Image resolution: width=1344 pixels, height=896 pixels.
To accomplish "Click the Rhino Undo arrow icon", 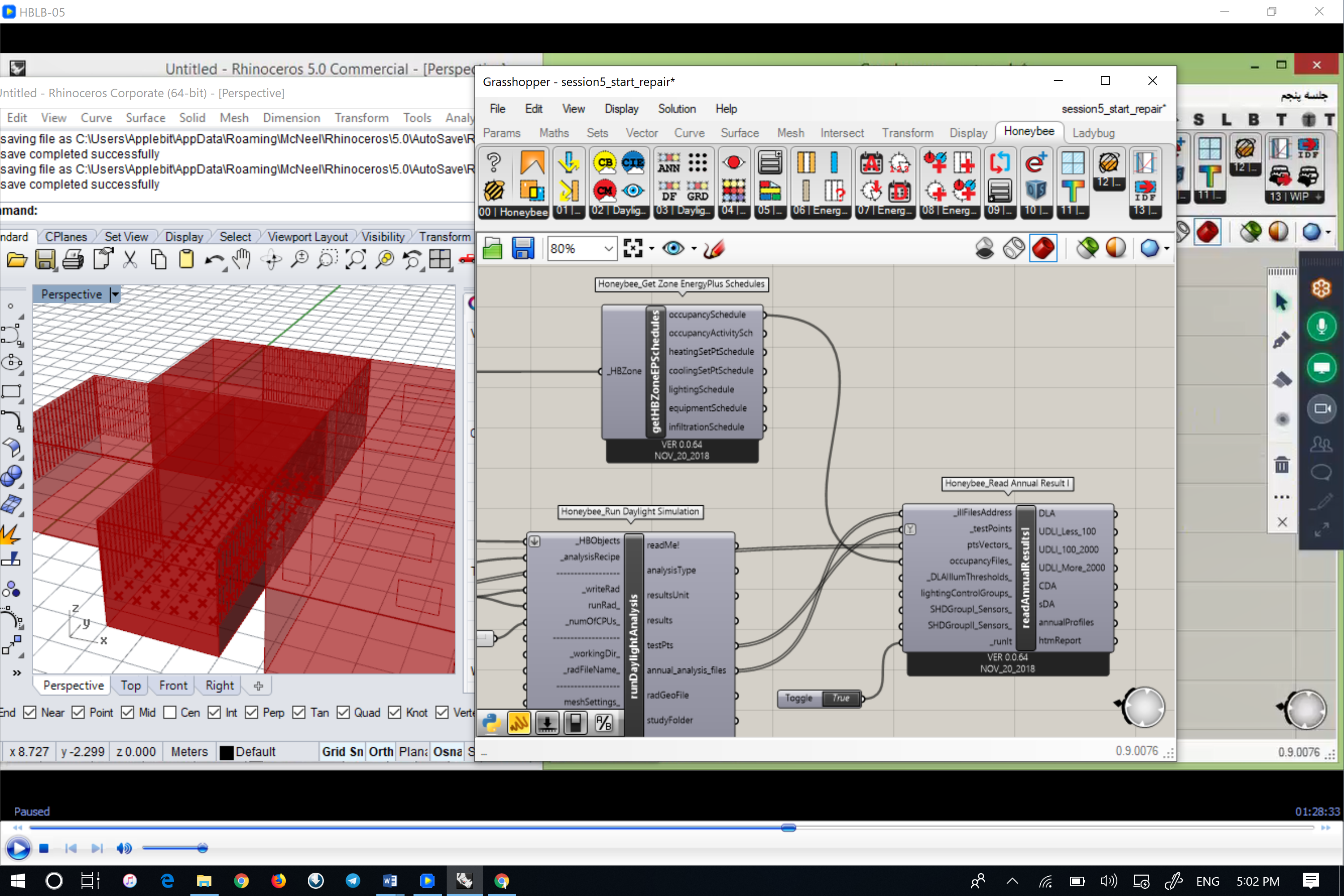I will coord(214,261).
